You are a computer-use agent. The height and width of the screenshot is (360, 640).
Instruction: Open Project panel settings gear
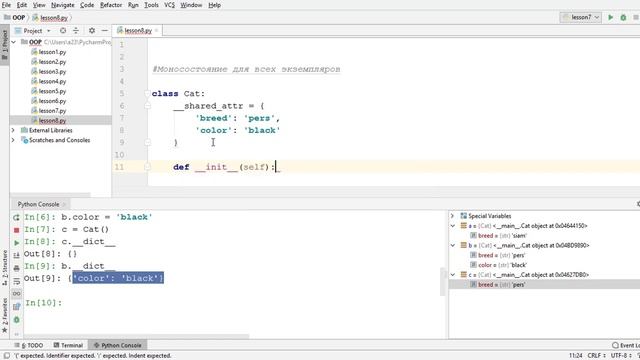[92, 31]
